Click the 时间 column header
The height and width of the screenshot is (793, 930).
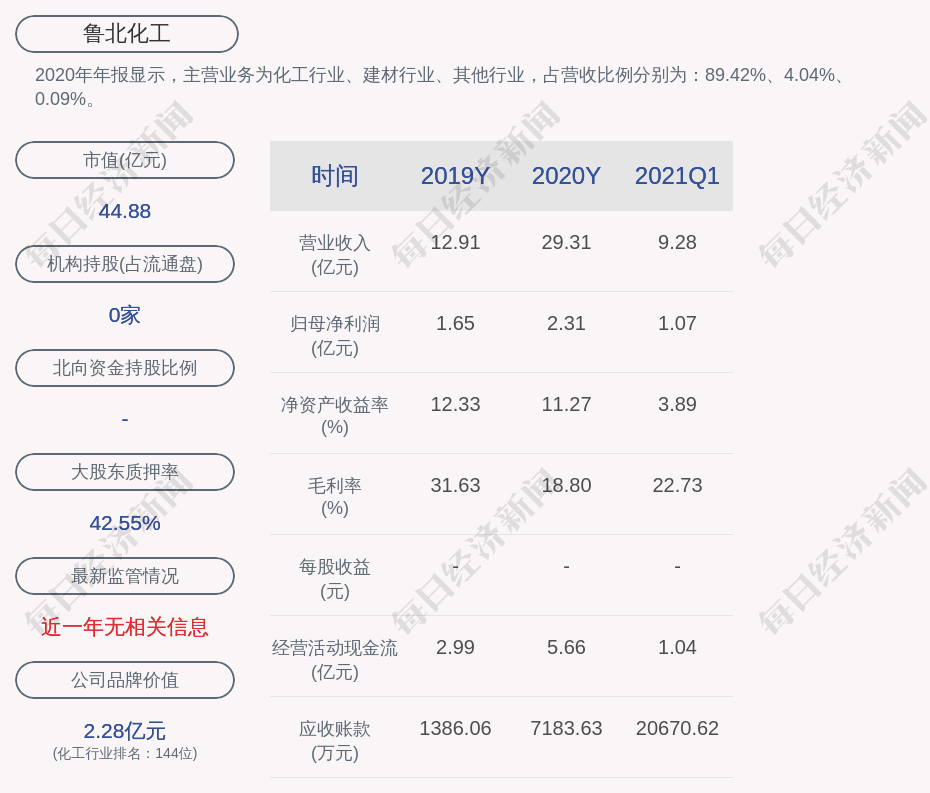point(335,176)
